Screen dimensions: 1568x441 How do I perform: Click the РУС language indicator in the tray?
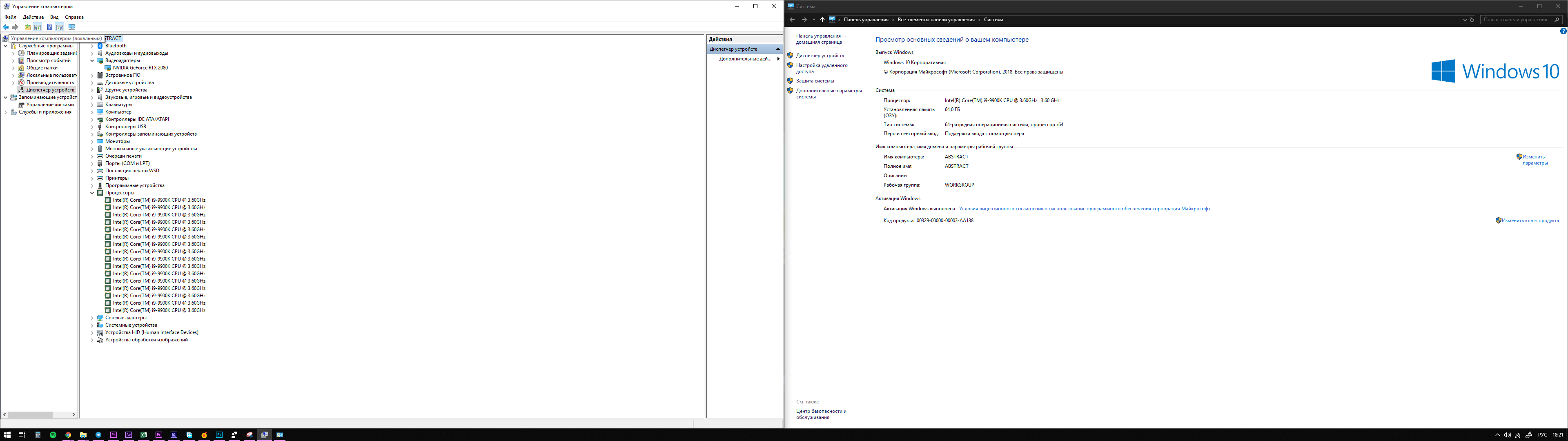(1542, 435)
